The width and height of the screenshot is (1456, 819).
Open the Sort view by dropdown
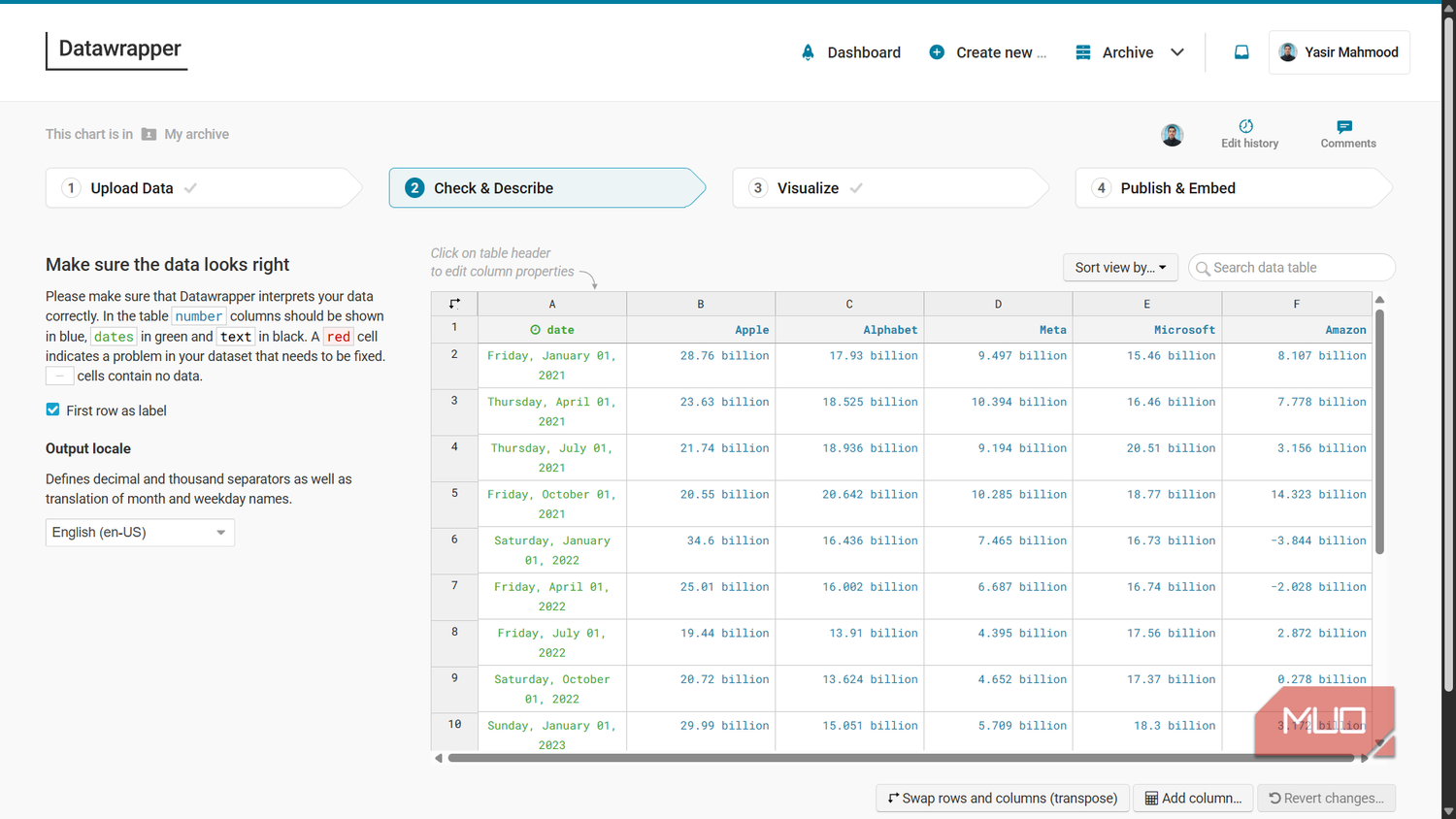[1120, 268]
